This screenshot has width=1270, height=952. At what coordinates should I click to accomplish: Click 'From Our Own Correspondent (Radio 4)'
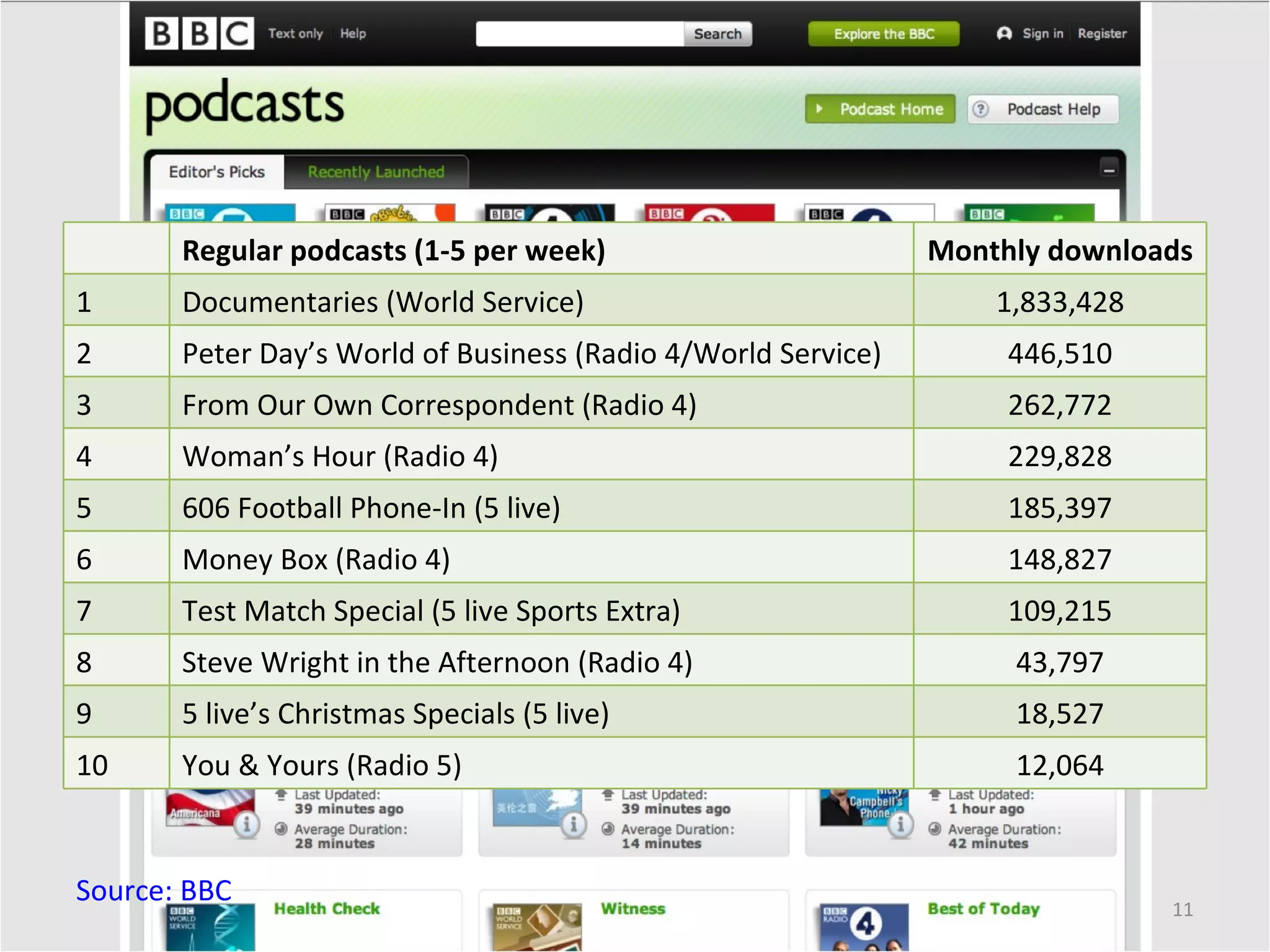440,405
